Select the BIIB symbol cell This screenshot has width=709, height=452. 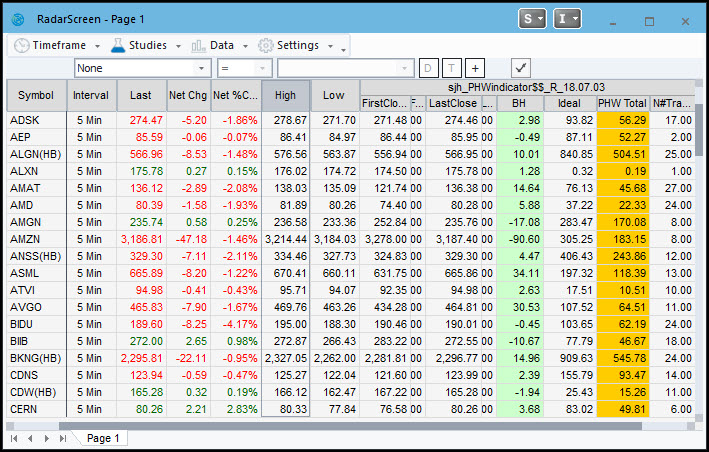point(36,341)
